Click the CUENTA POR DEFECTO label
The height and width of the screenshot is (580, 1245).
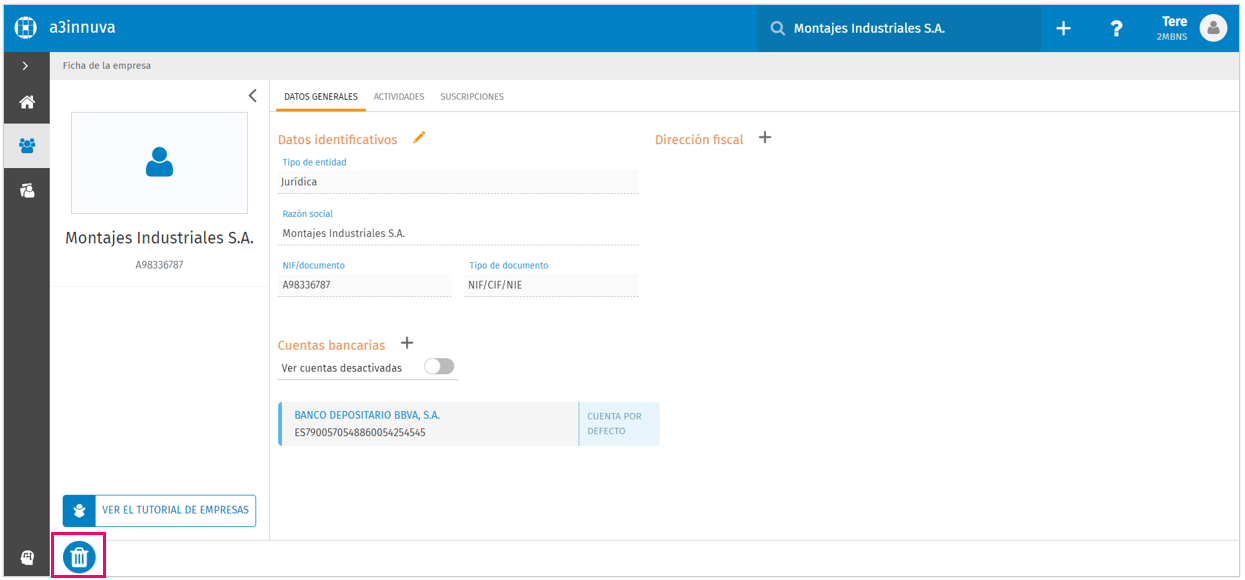click(x=615, y=424)
